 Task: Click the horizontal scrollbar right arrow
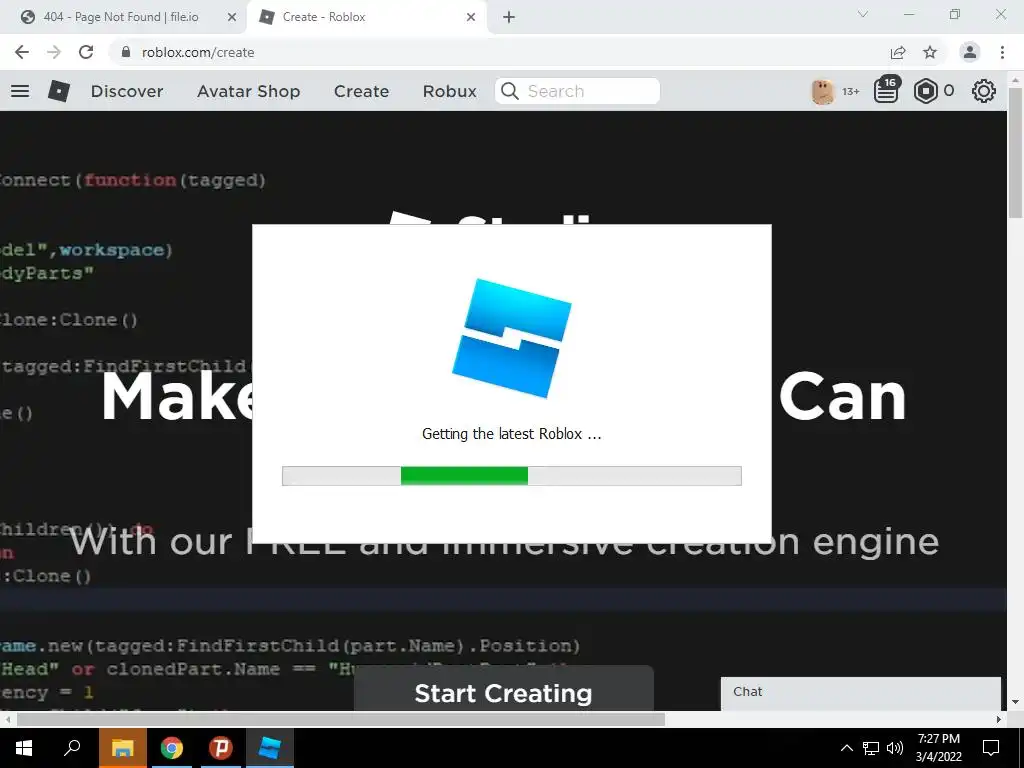coord(999,720)
